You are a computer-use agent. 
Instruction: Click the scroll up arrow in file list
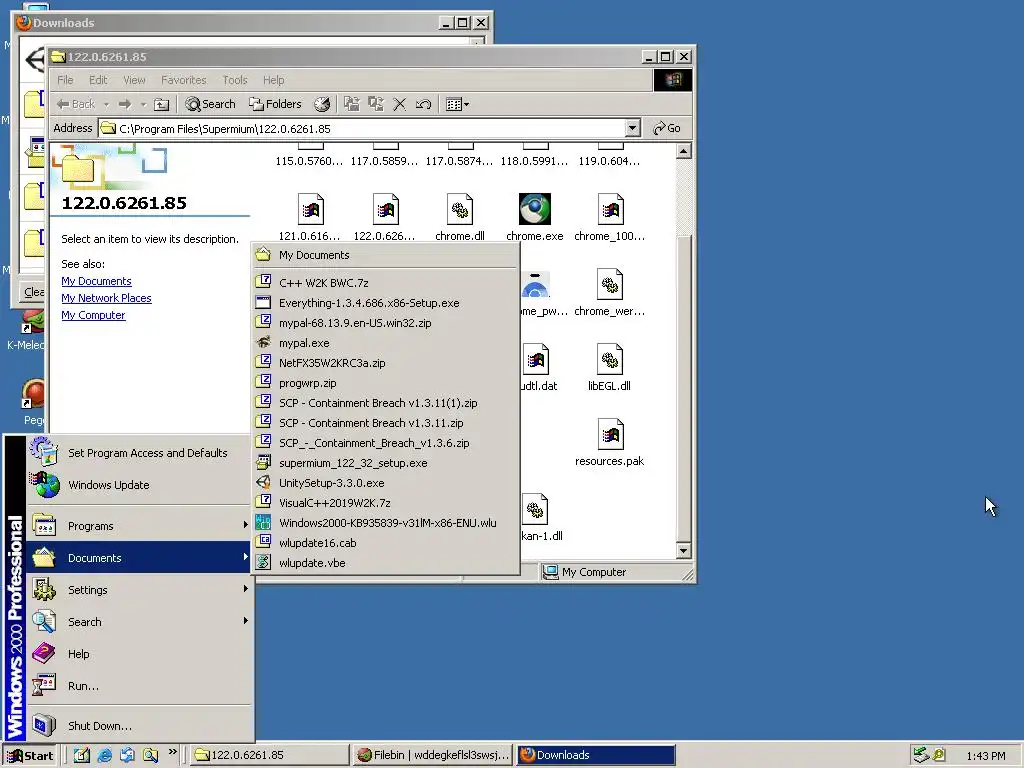pyautogui.click(x=683, y=152)
